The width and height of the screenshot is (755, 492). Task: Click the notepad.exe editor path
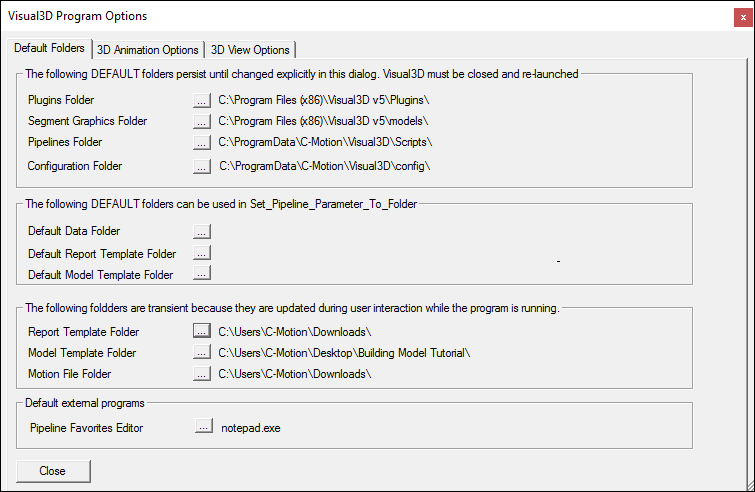click(251, 428)
